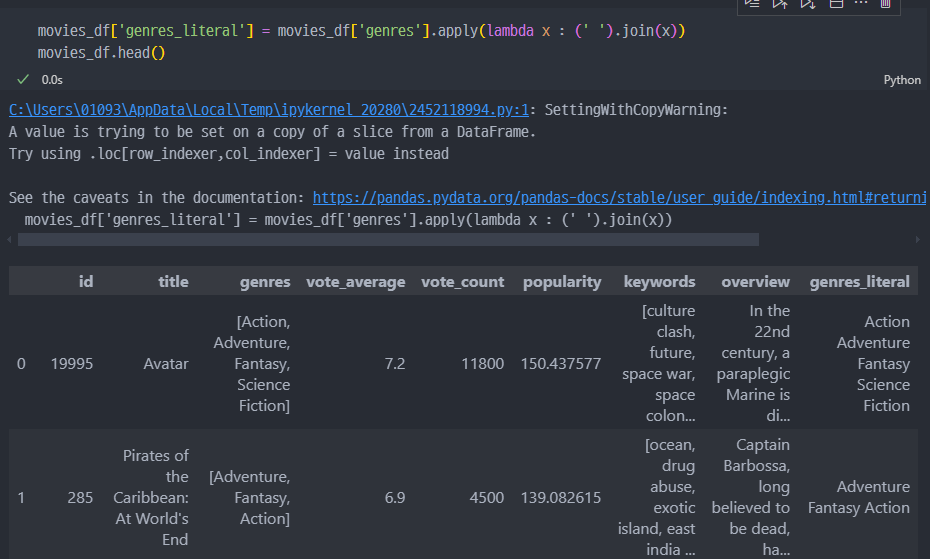Open the Python cell language picker
This screenshot has height=559, width=930.
902,80
